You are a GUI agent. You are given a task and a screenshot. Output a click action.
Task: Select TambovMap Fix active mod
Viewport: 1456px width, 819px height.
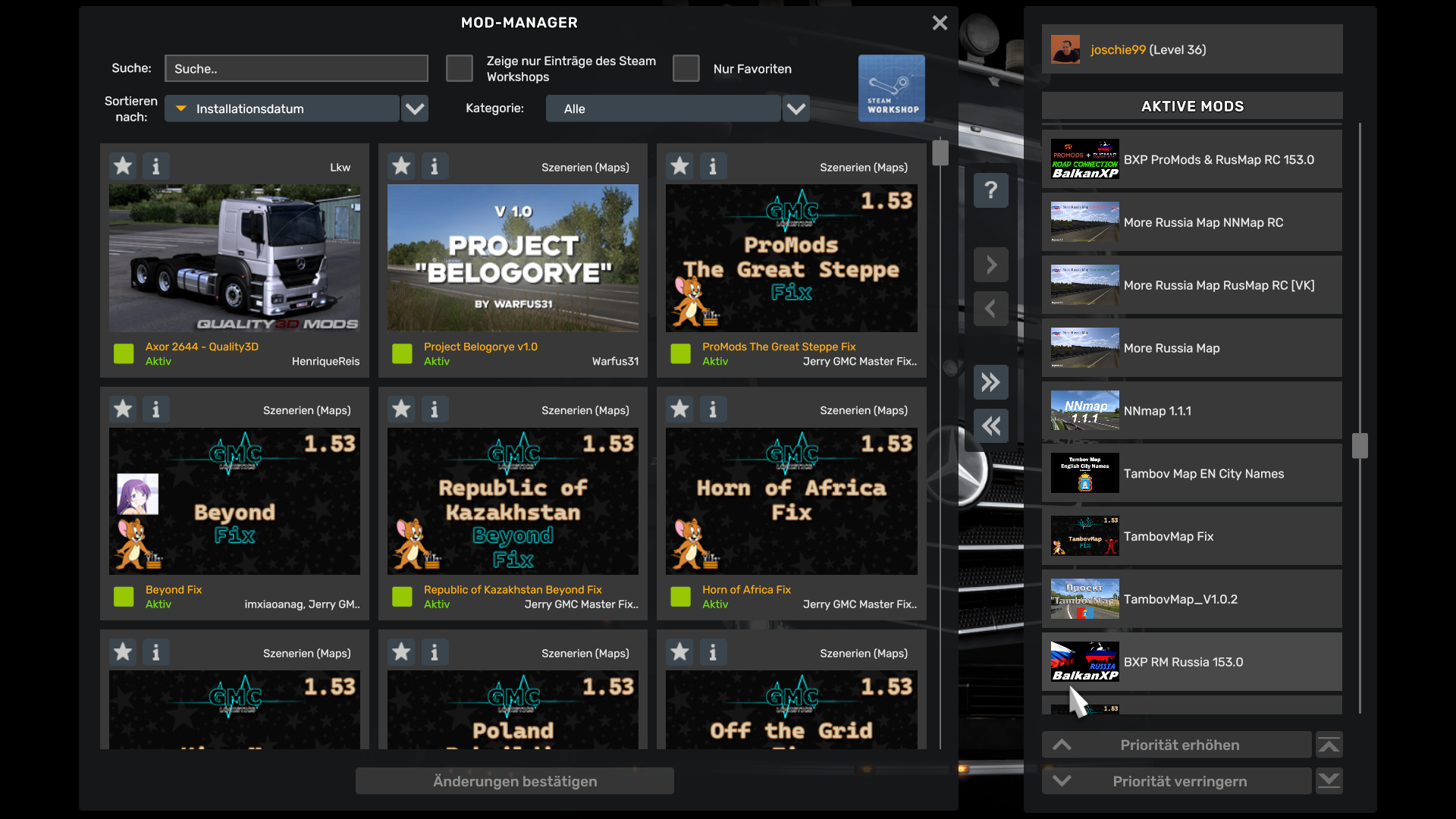[1192, 536]
